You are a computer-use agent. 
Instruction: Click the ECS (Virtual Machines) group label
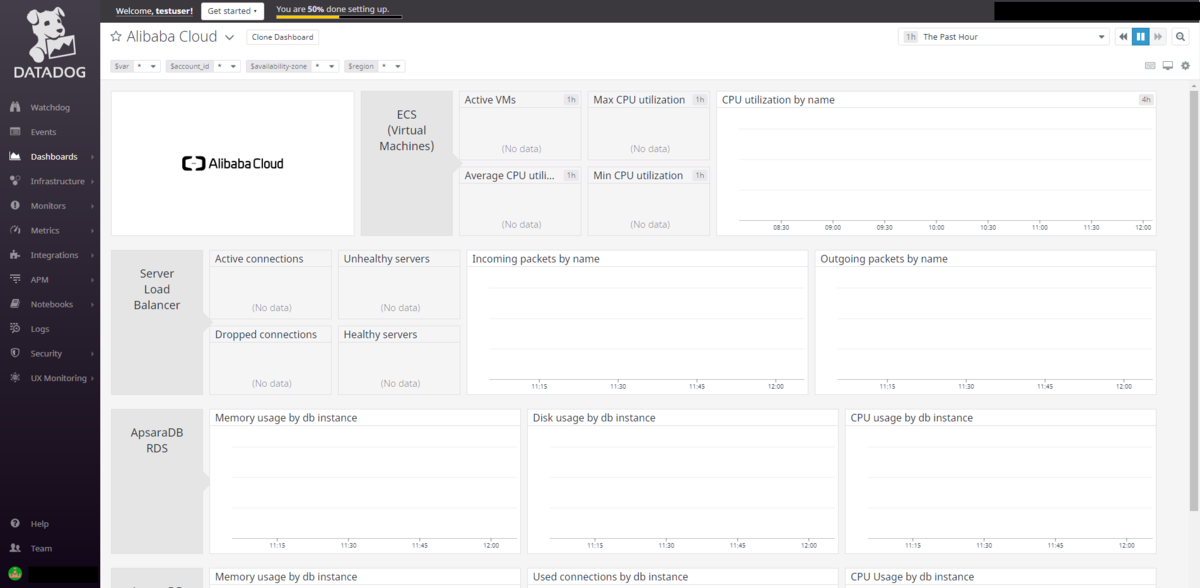(406, 130)
